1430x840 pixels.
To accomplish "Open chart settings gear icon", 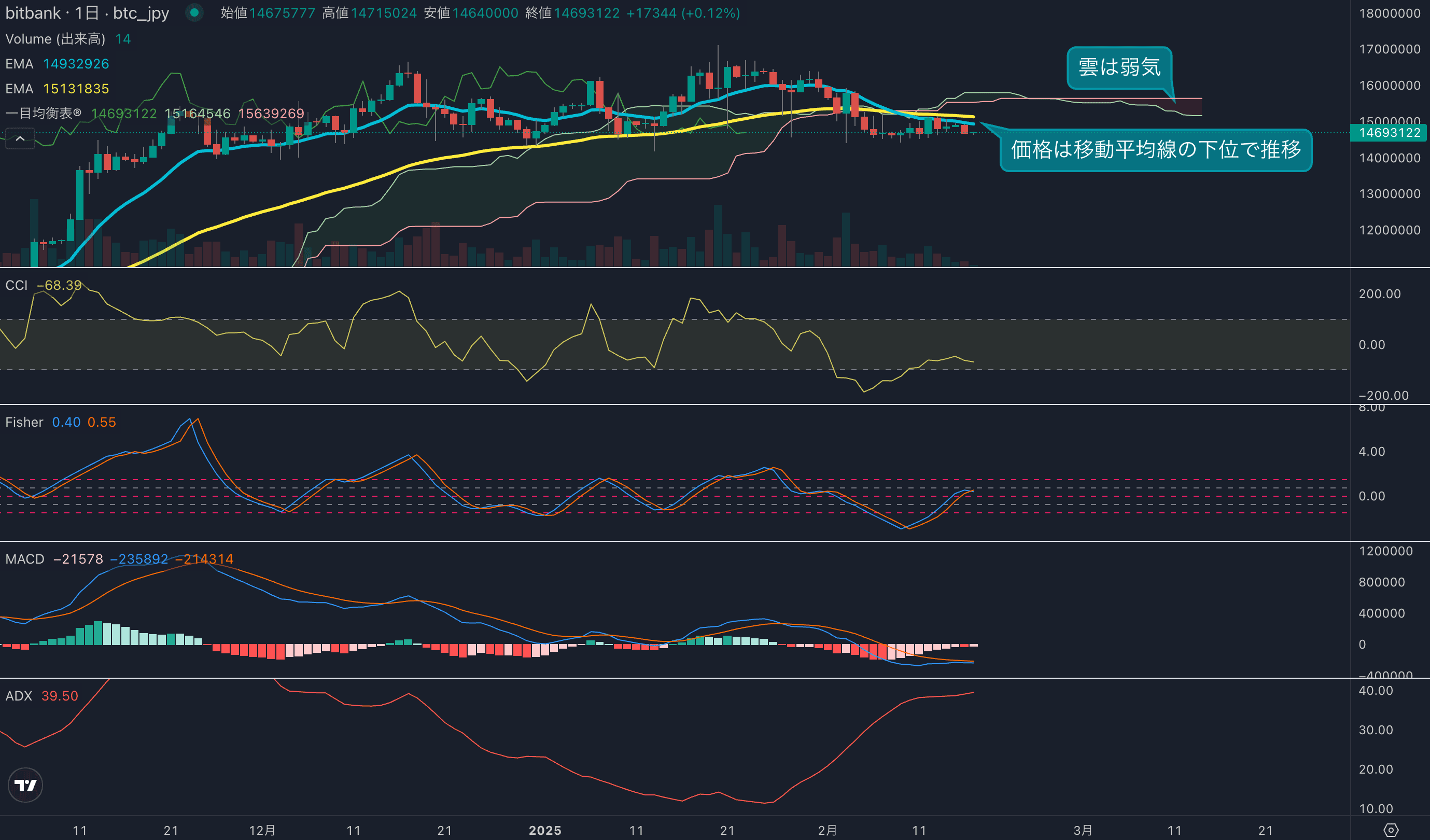I will (x=1390, y=830).
